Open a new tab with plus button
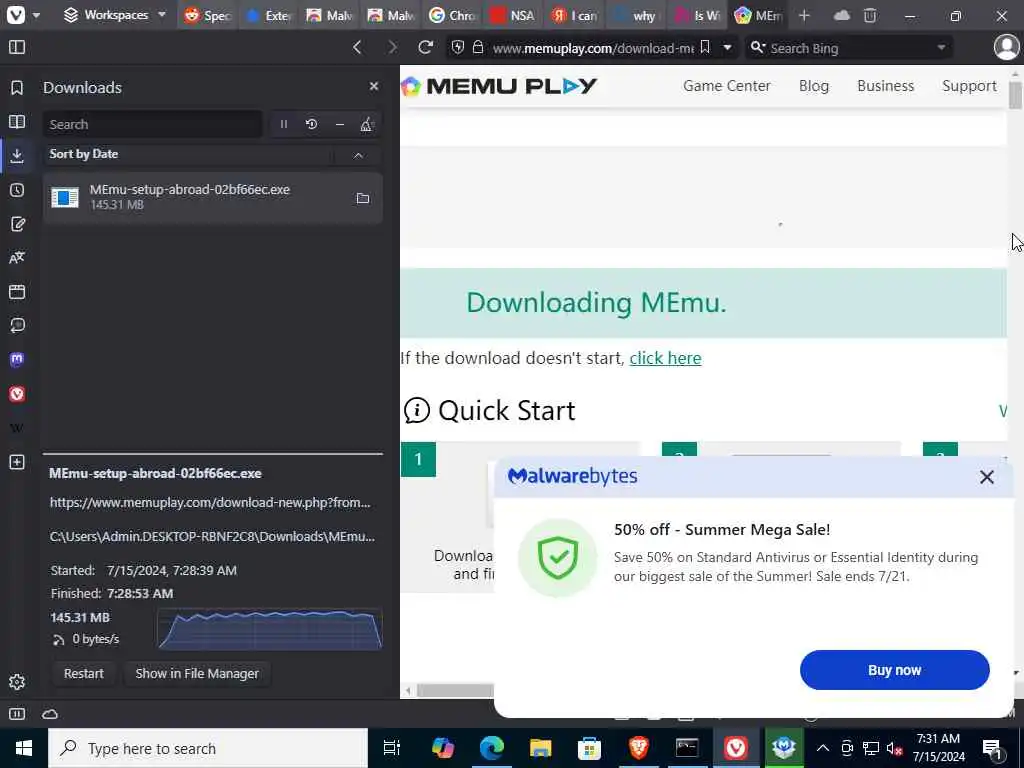This screenshot has width=1024, height=768. click(804, 15)
